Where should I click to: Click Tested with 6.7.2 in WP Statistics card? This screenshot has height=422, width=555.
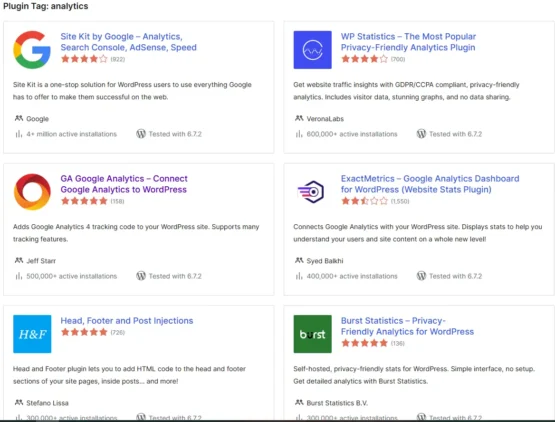[x=456, y=134]
